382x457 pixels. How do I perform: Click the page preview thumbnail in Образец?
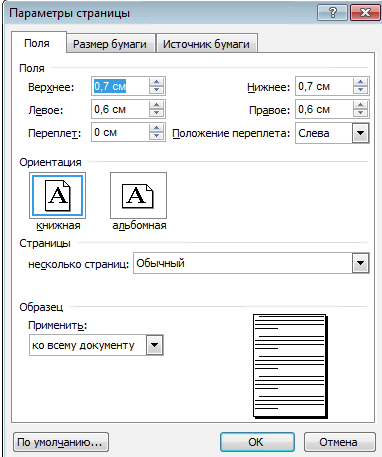click(x=290, y=366)
